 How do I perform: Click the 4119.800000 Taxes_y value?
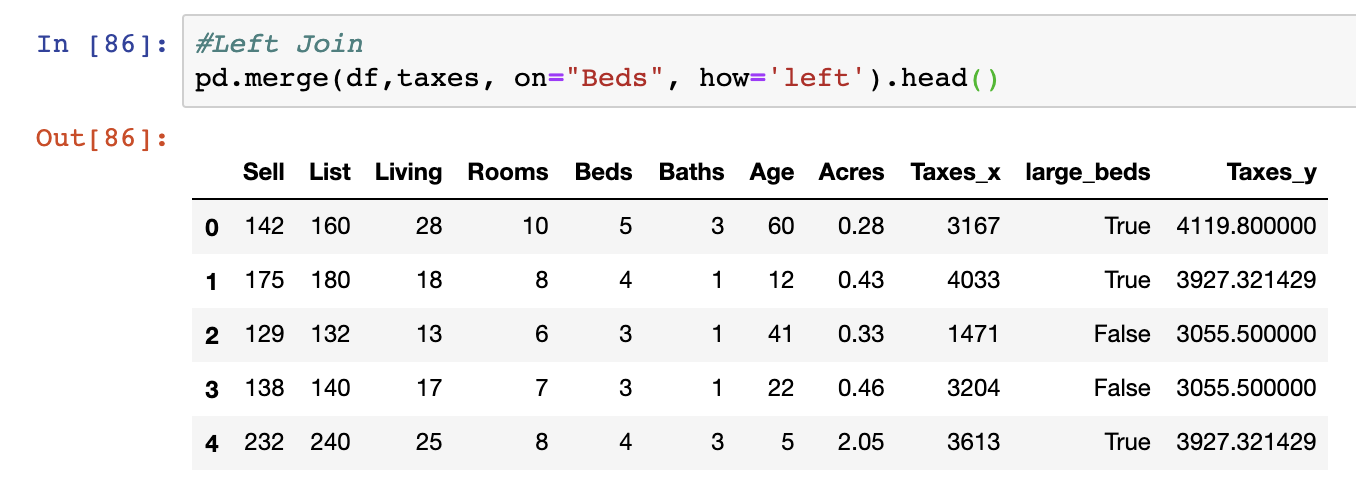pyautogui.click(x=1247, y=226)
